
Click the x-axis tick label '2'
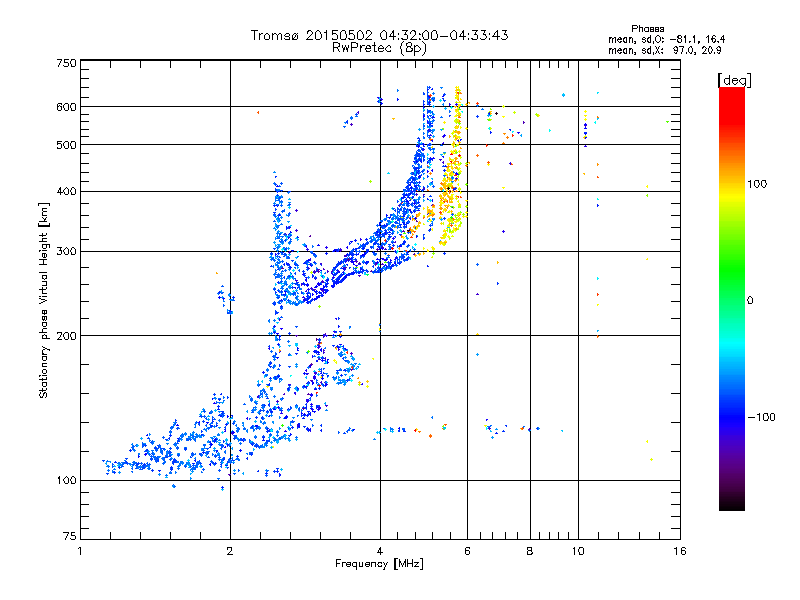230,551
